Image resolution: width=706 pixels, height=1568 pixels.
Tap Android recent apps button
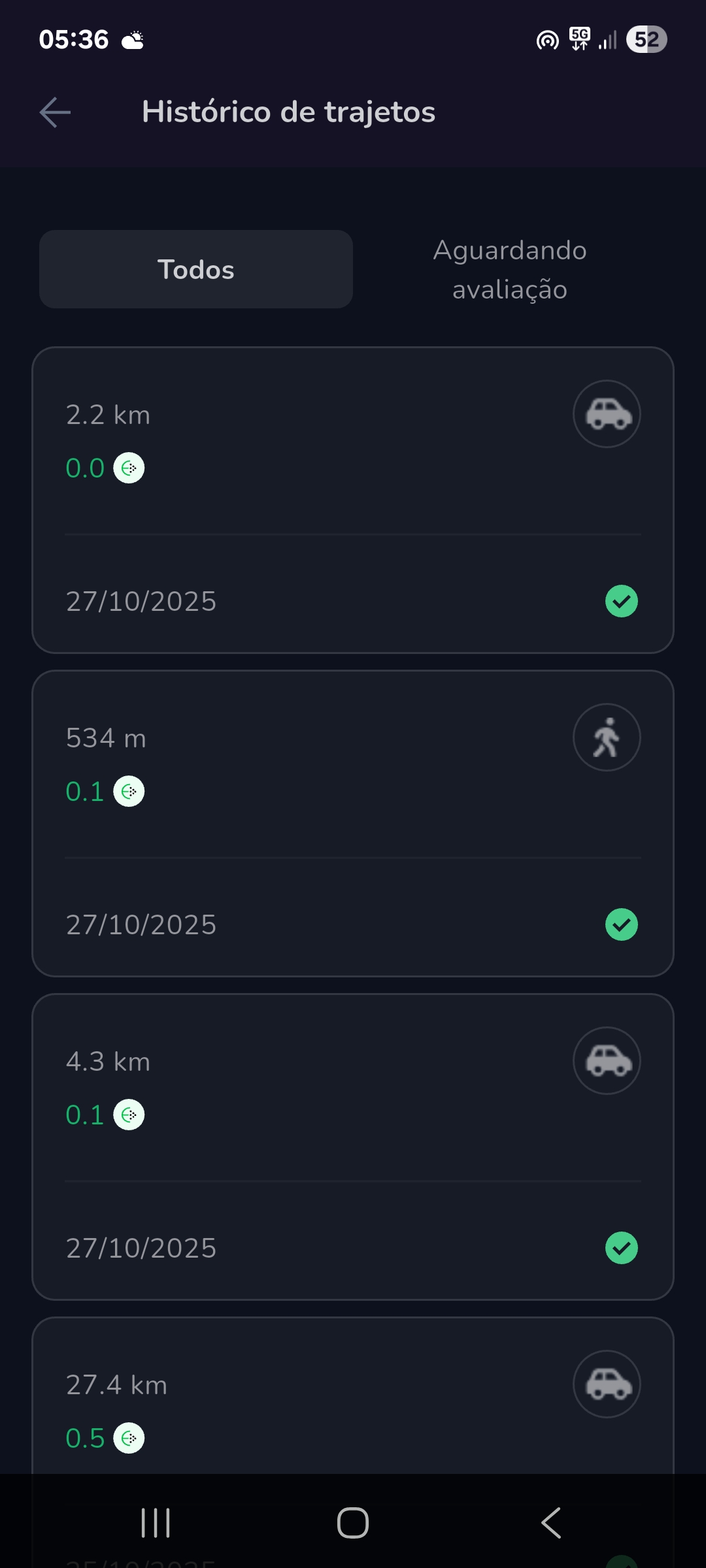(156, 1523)
